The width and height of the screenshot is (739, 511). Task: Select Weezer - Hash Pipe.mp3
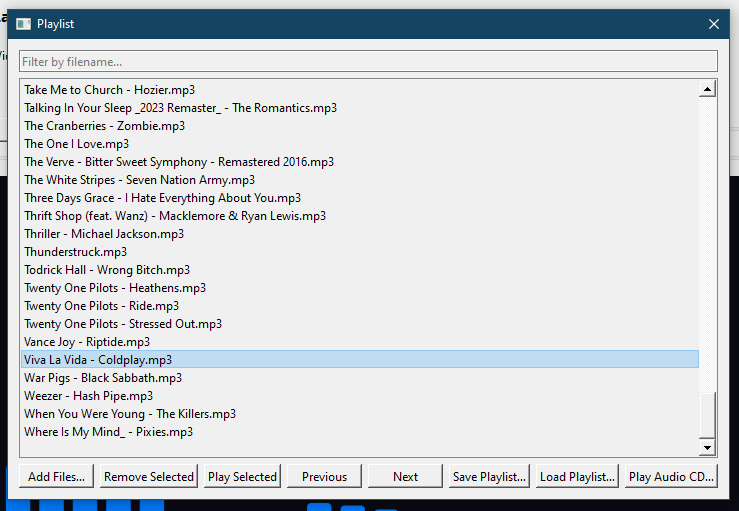(360, 396)
